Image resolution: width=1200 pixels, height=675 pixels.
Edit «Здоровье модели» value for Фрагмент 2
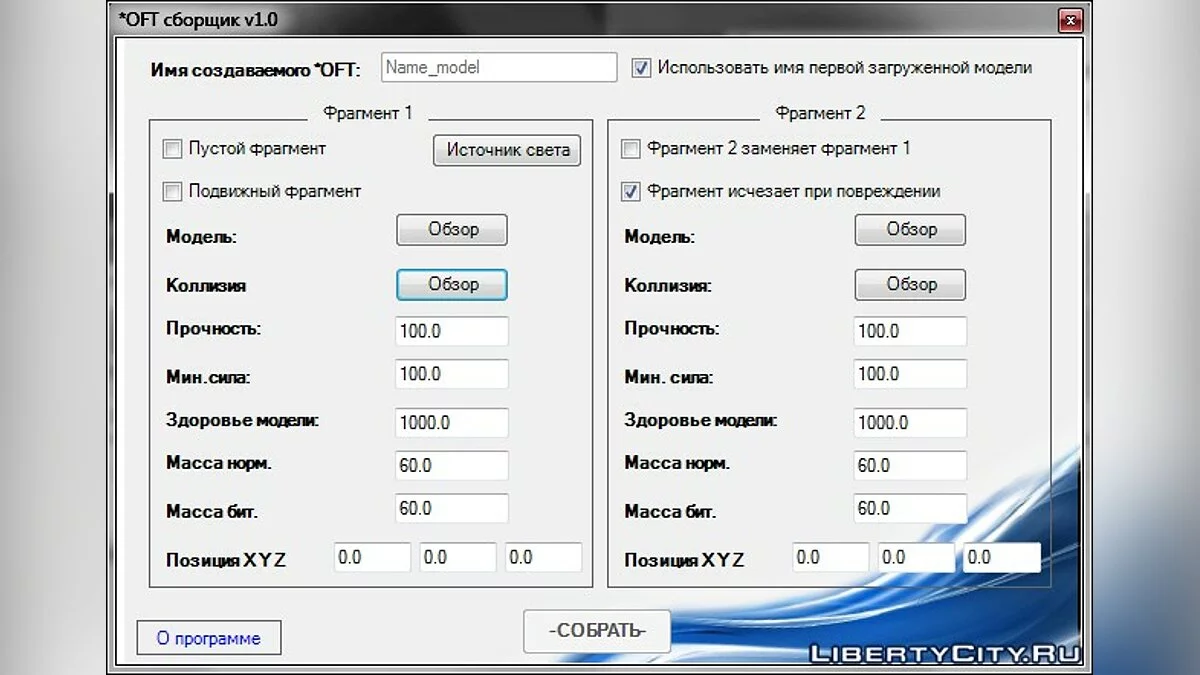[x=909, y=422]
